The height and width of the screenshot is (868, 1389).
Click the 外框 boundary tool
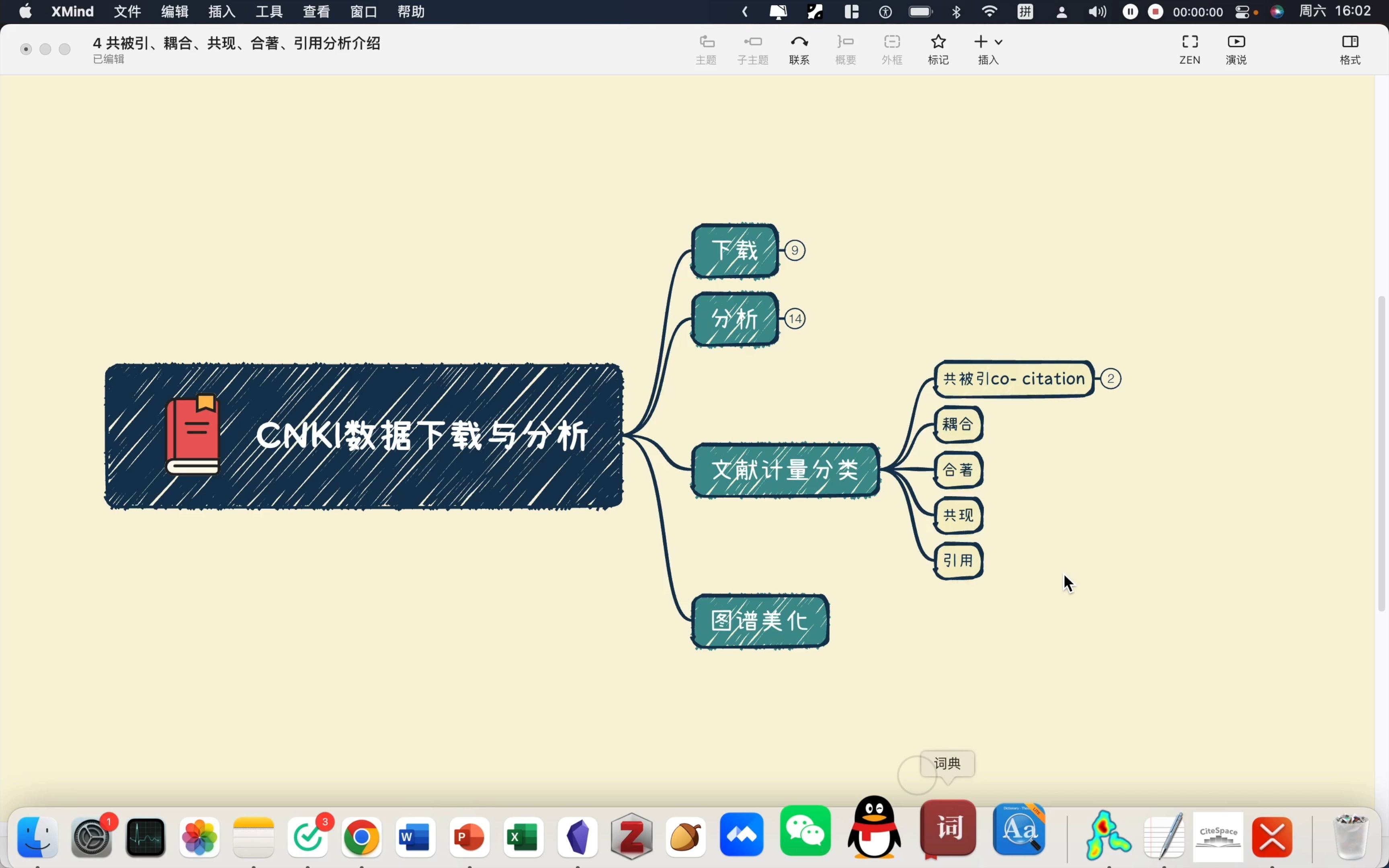pyautogui.click(x=892, y=49)
